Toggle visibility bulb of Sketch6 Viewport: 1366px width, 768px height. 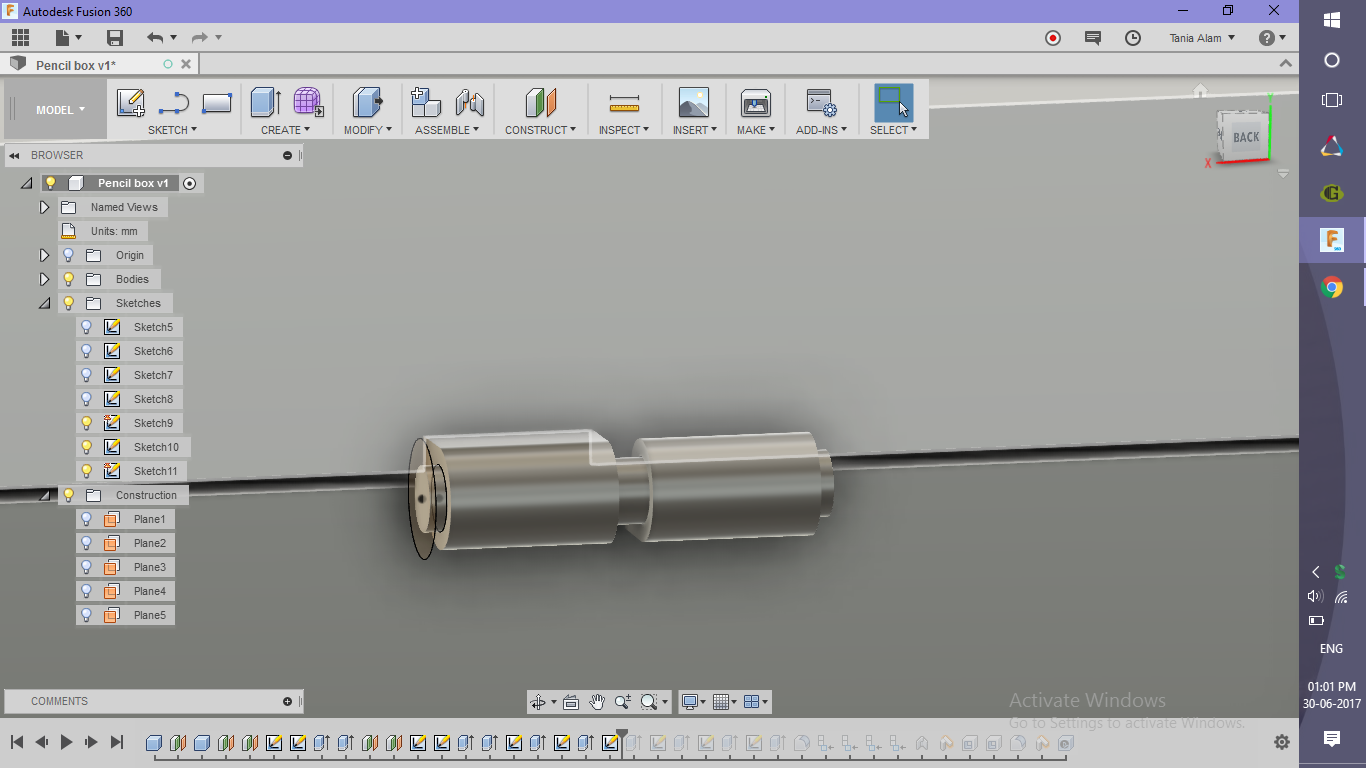click(x=87, y=351)
